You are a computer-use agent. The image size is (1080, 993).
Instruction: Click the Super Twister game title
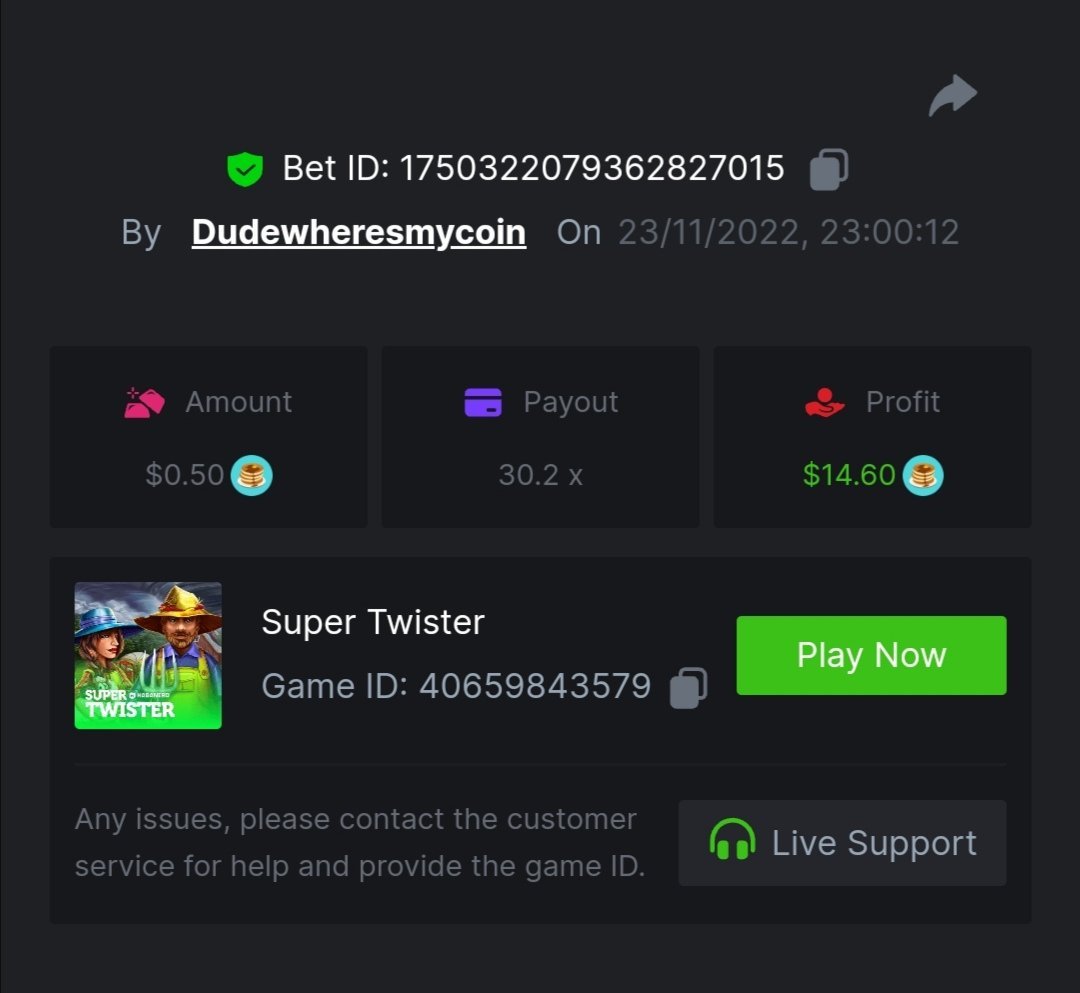[x=373, y=622]
